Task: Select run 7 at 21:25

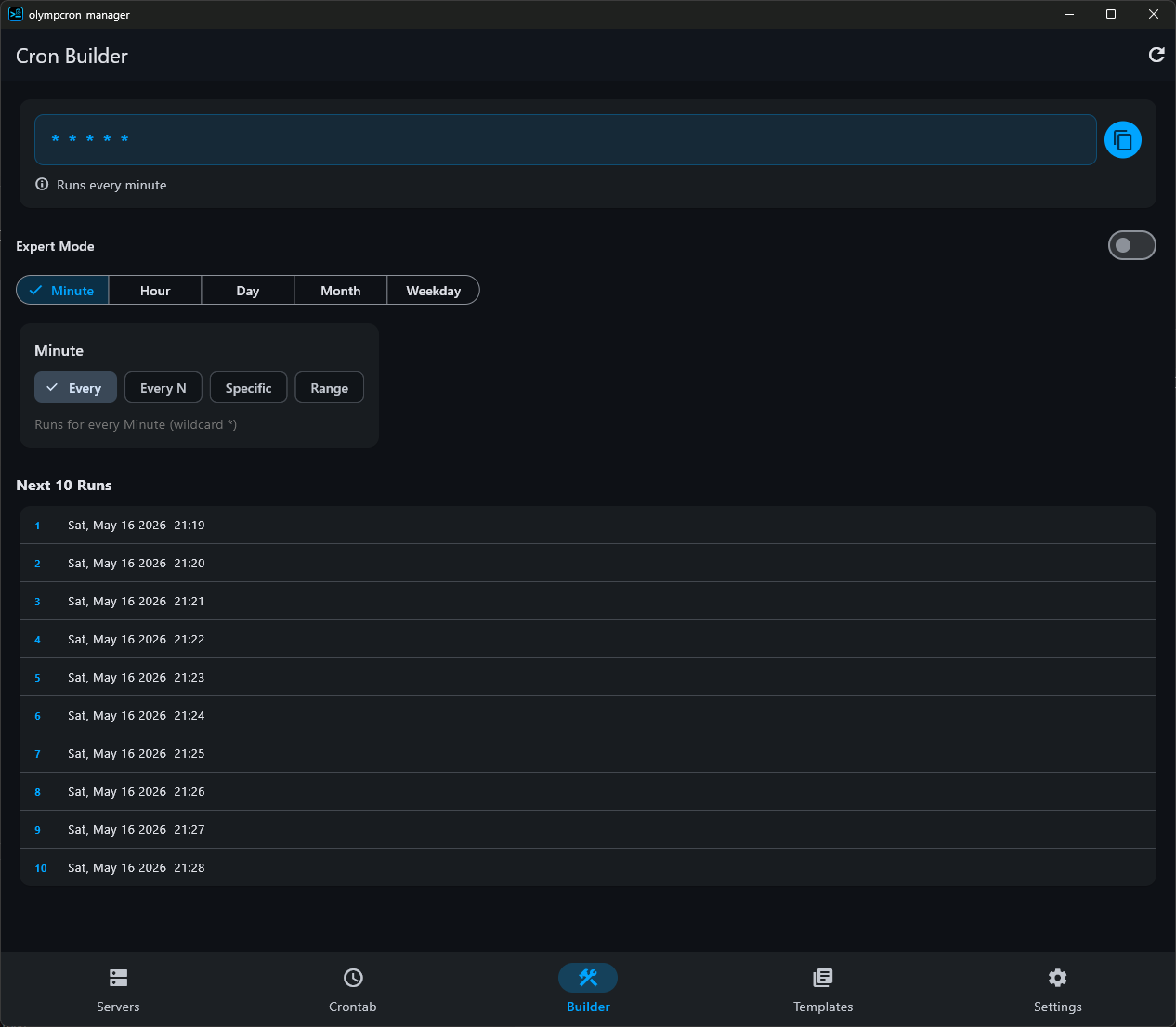Action: tap(588, 753)
